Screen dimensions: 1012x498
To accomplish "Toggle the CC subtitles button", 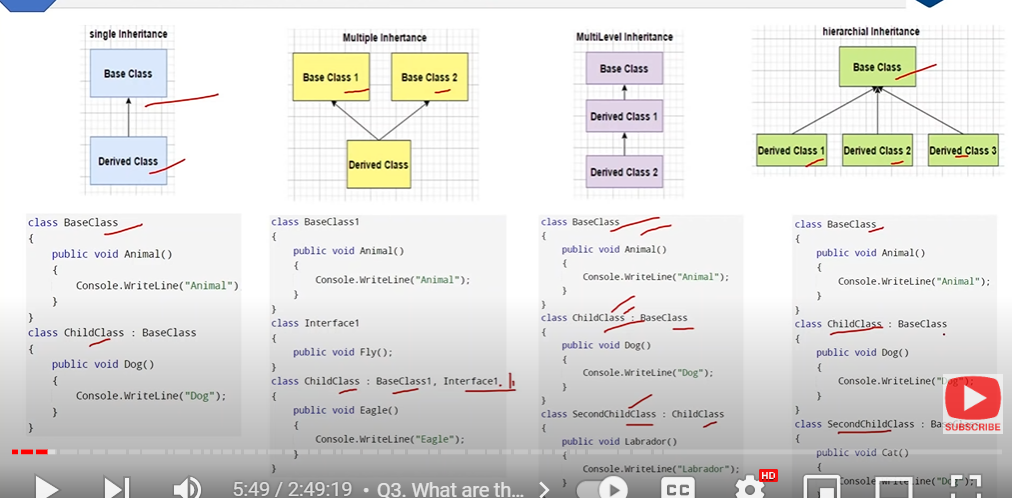I will (678, 489).
